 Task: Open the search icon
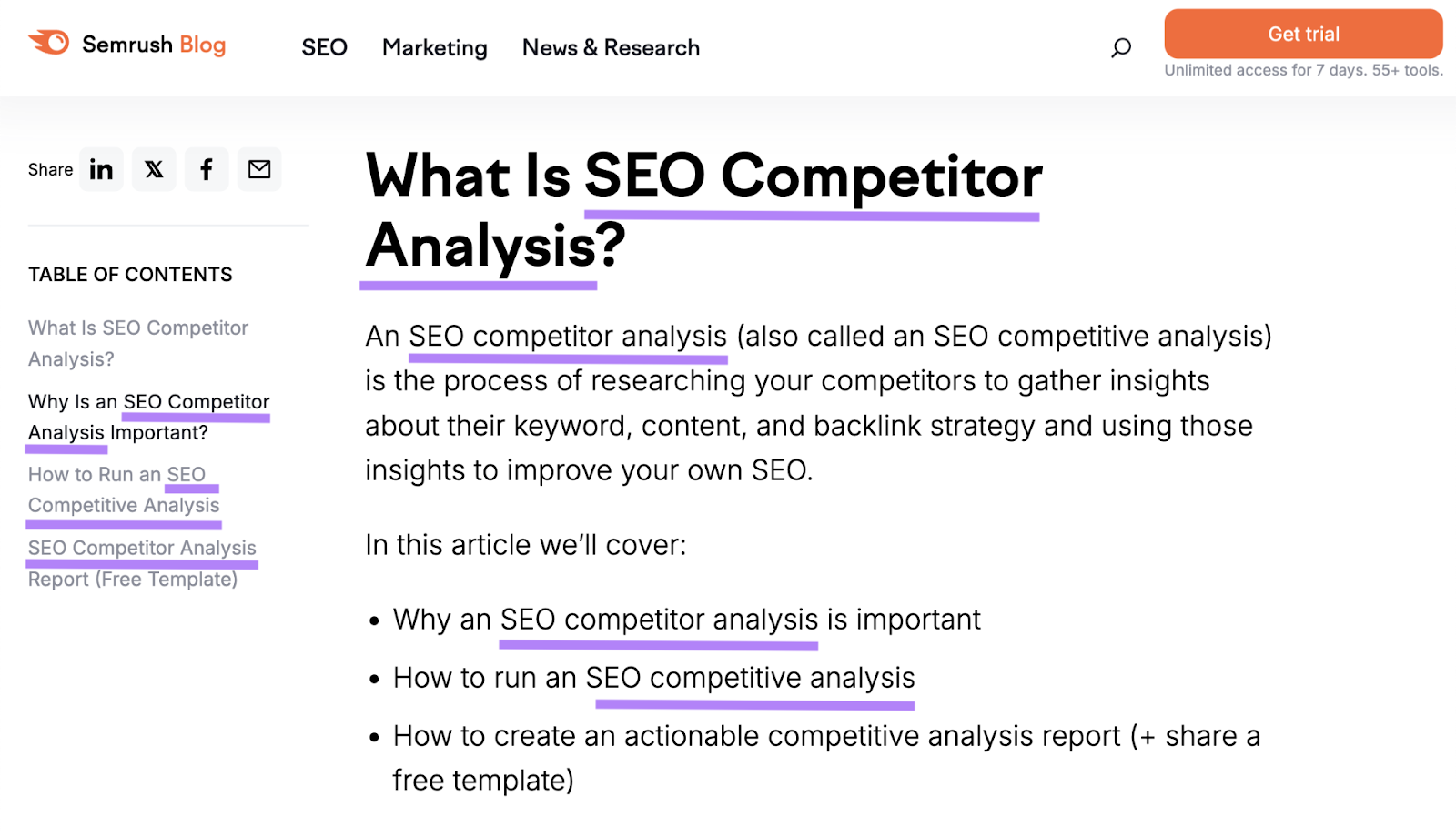pos(1120,47)
